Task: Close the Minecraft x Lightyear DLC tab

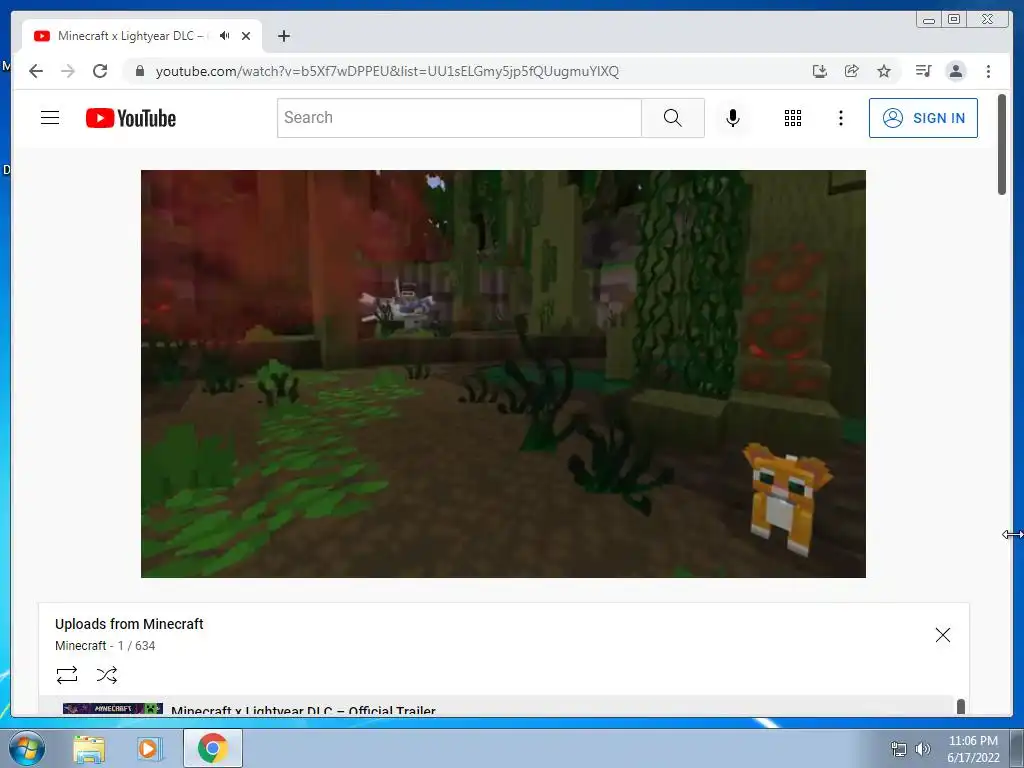Action: click(x=246, y=36)
